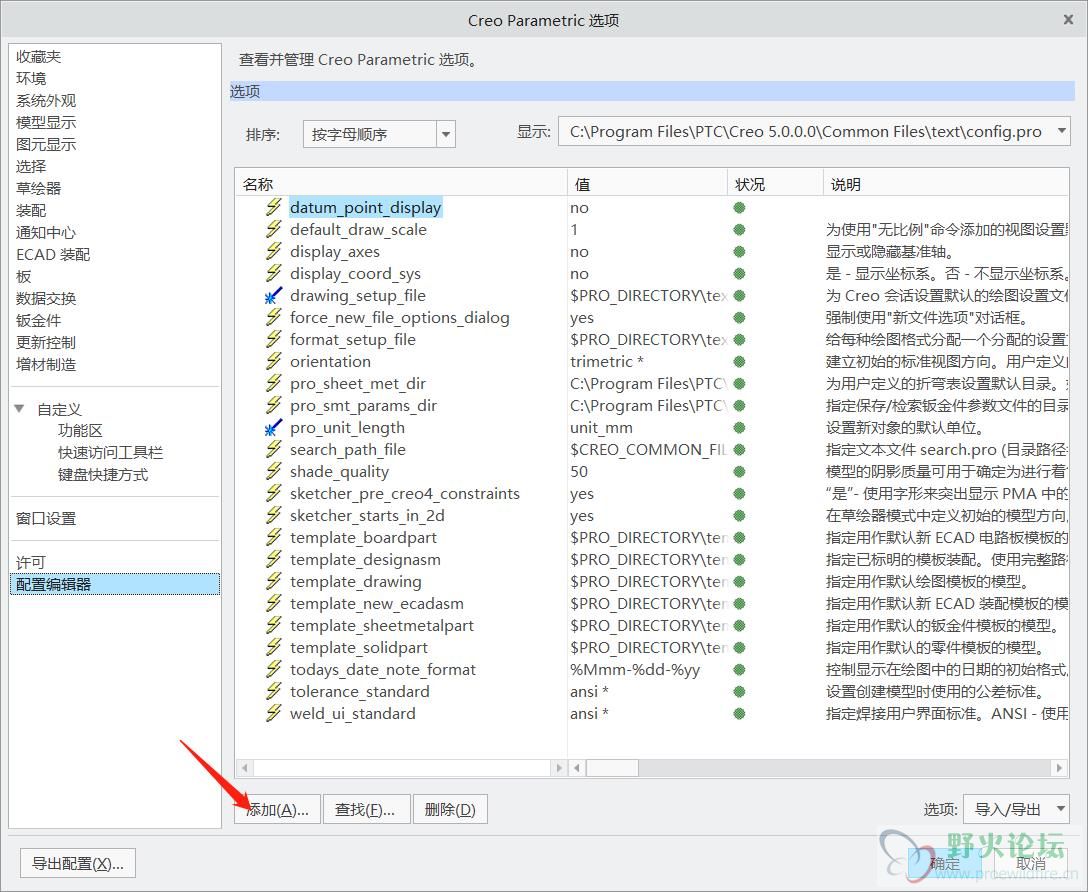
Task: Click the trimetric * value cell
Action: [x=607, y=361]
